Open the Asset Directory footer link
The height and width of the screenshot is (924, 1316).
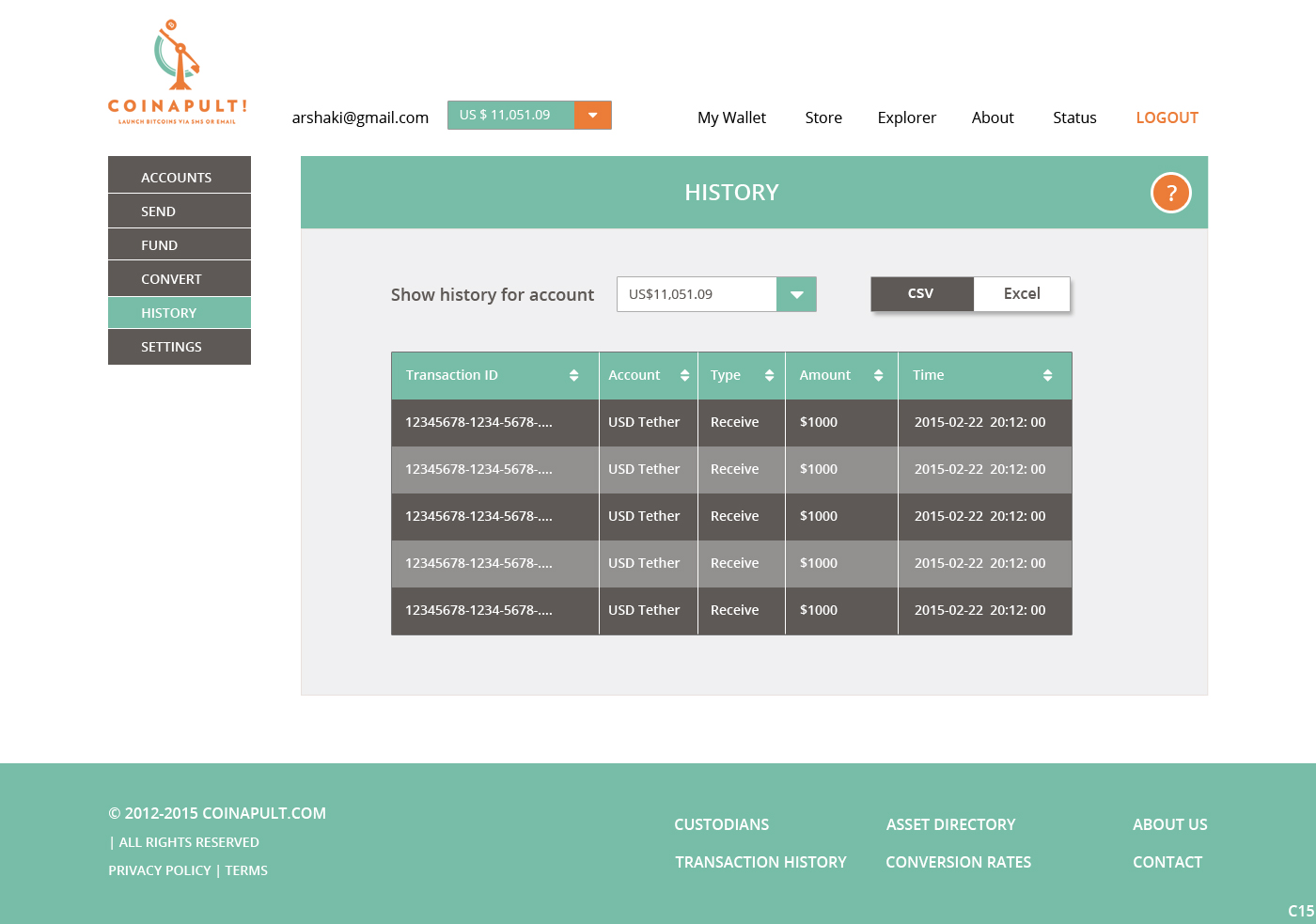(x=950, y=824)
